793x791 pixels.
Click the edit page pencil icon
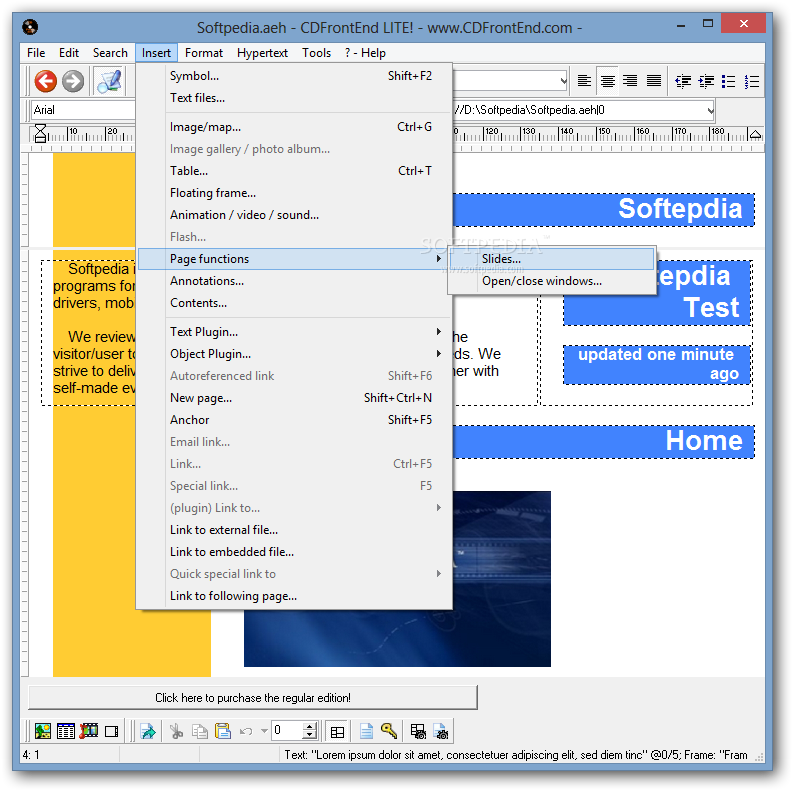pos(110,81)
